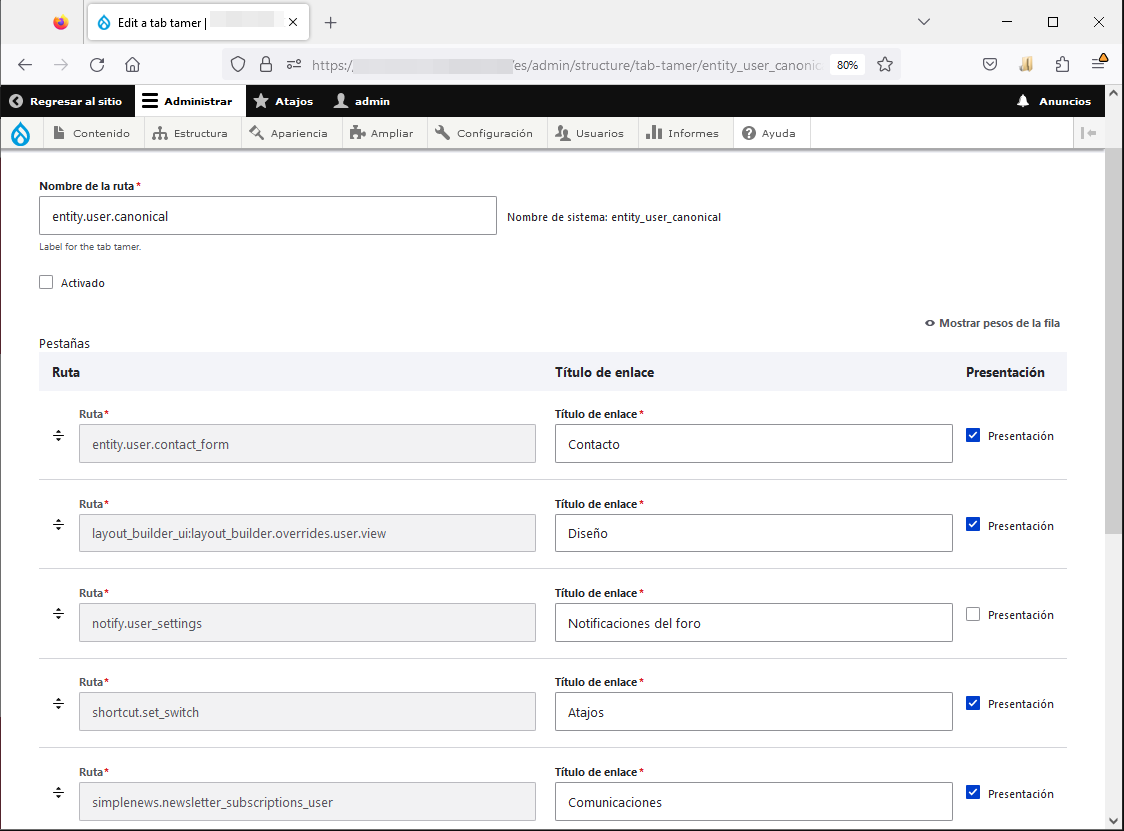The width and height of the screenshot is (1124, 831).
Task: Open the browser extensions puzzle icon
Action: click(1062, 65)
